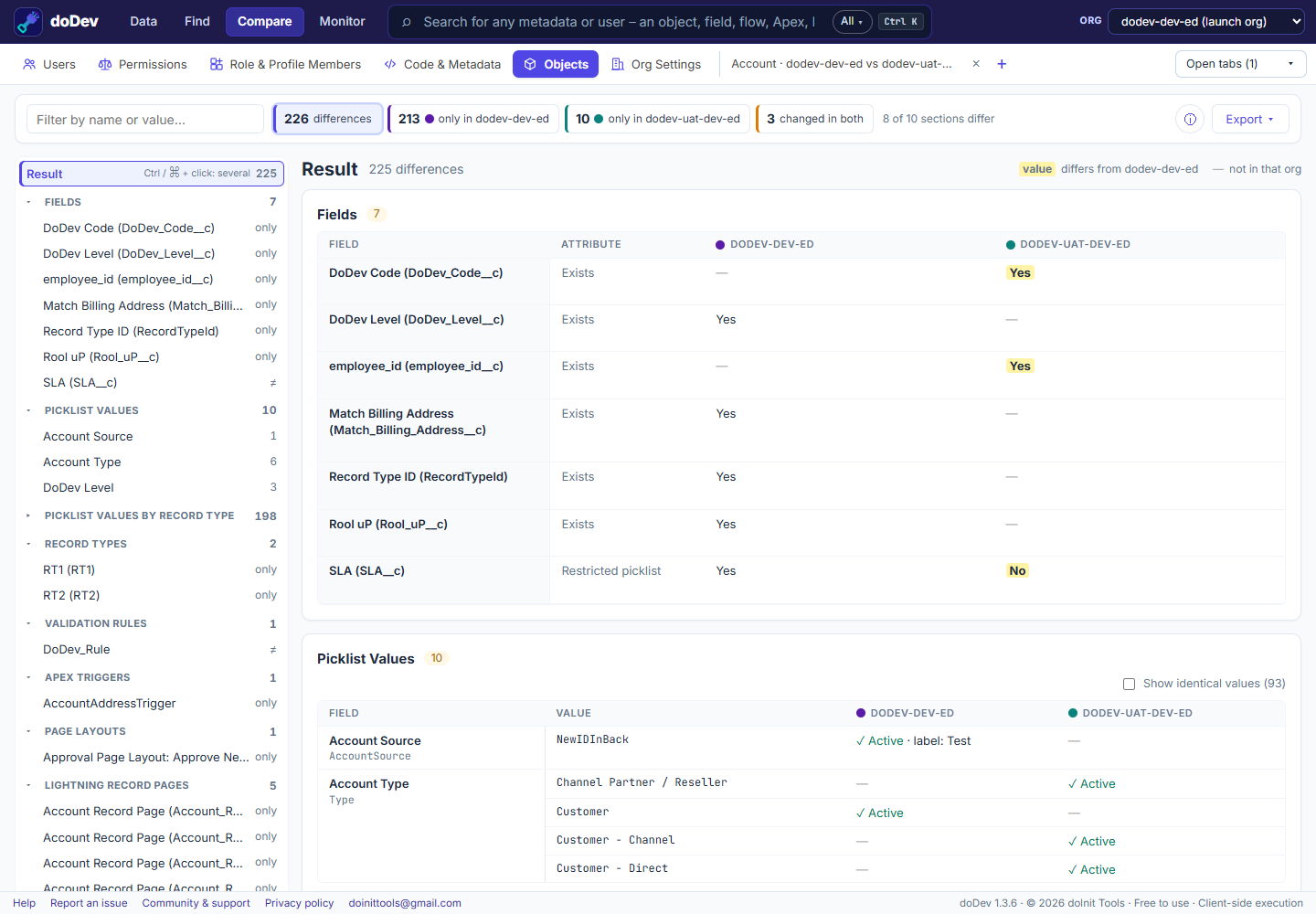Select the Compare menu tab
Viewport: 1316px width, 914px height.
click(265, 22)
